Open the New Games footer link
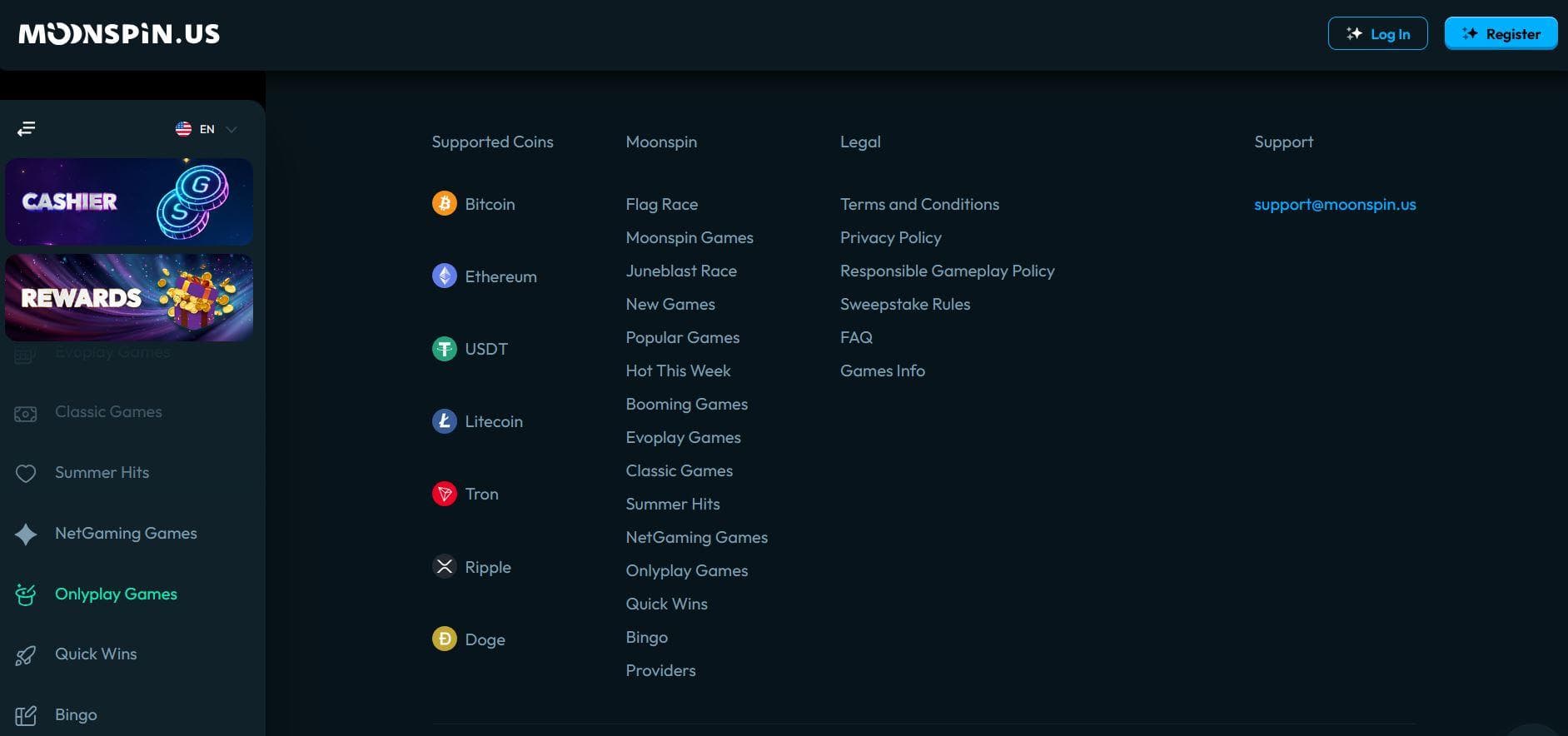 pos(670,304)
